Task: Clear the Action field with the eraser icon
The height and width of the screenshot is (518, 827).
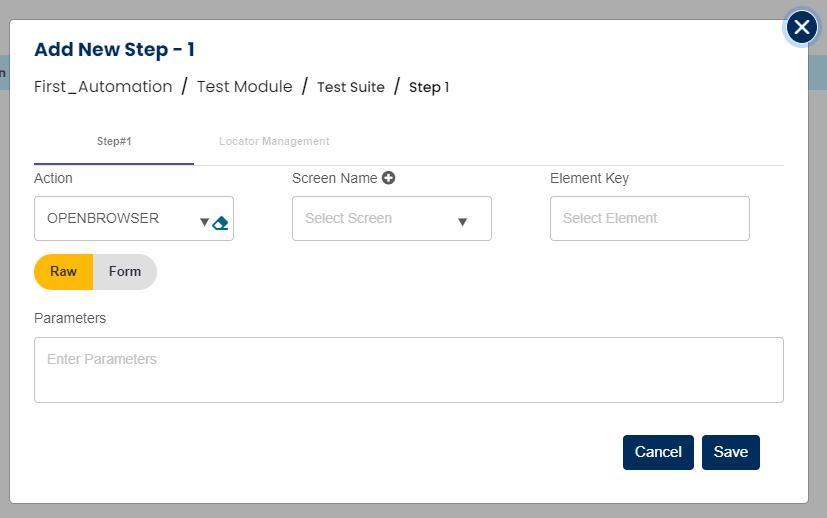Action: 221,222
